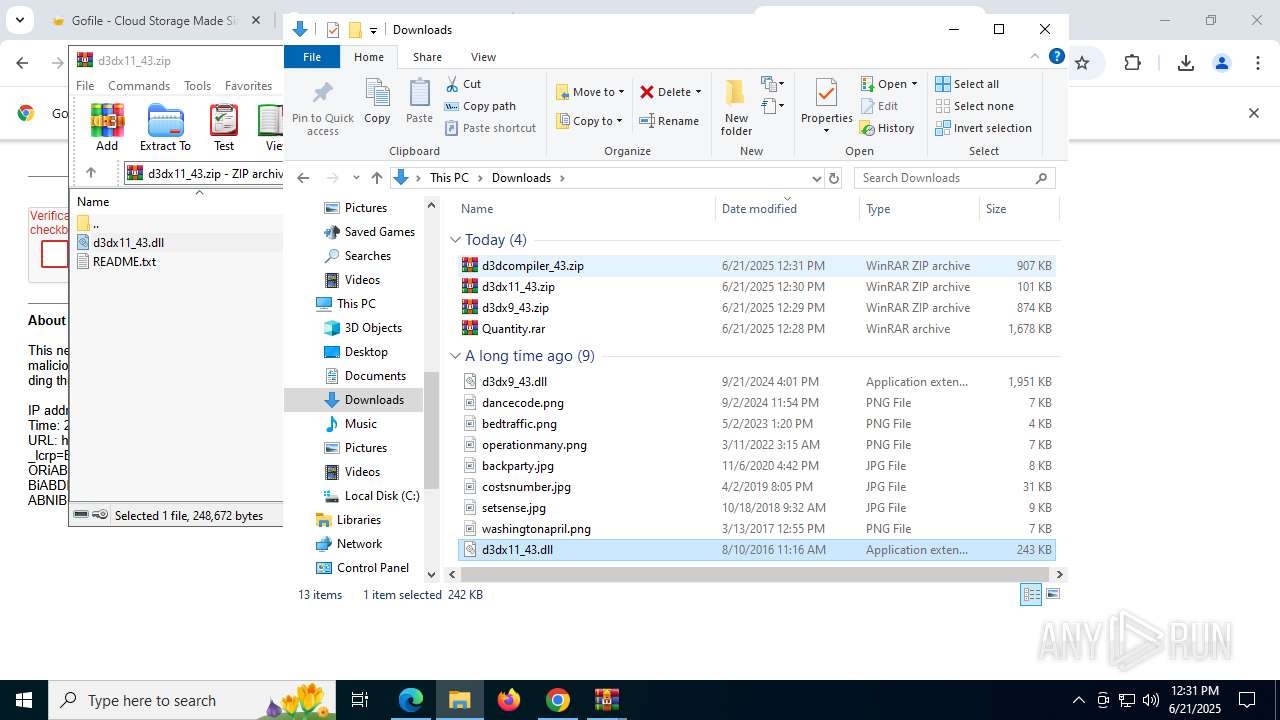Click the Cut scissors icon
Screen dimensions: 1280x720
(452, 84)
